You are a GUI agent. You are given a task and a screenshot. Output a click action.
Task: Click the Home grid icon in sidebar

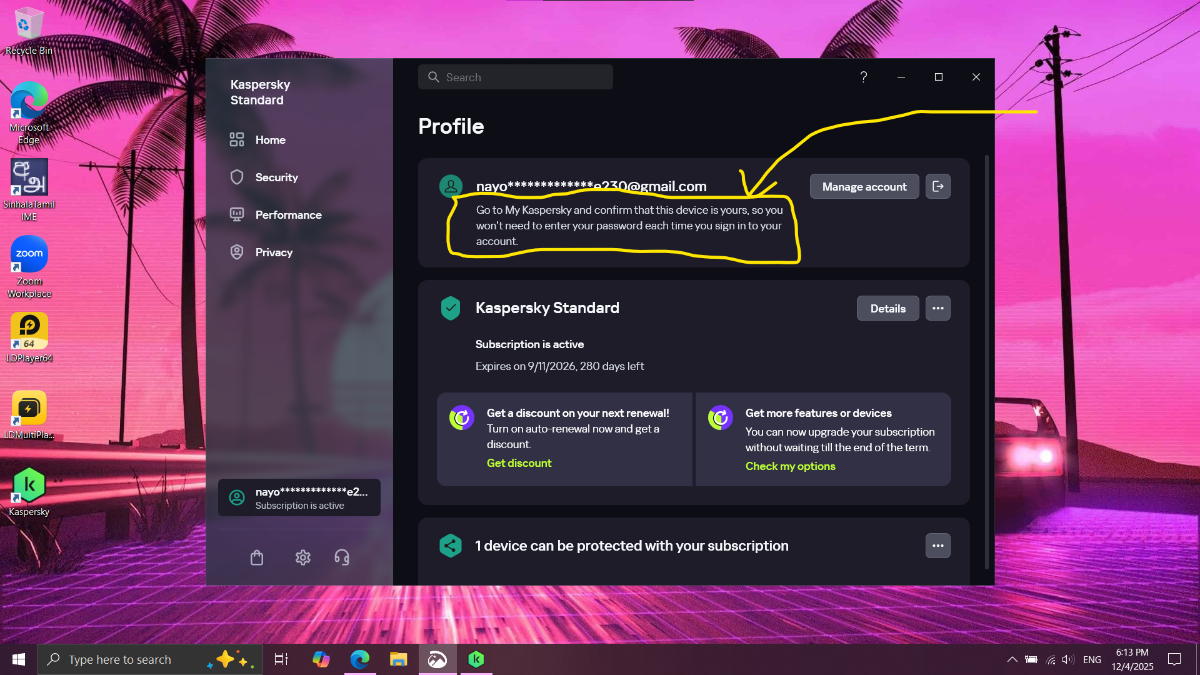(x=237, y=140)
